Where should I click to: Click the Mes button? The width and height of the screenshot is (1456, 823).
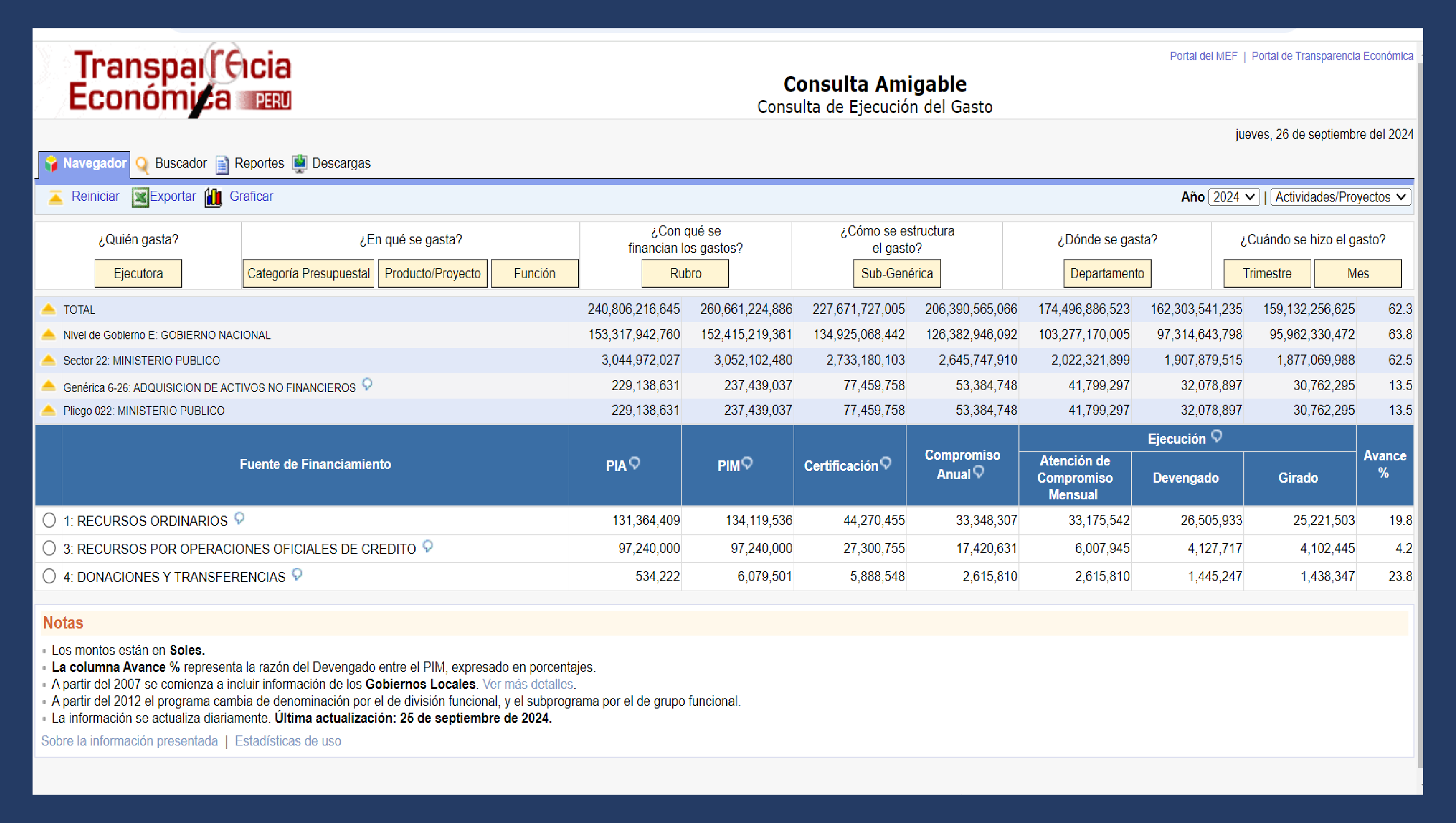coord(1358,273)
